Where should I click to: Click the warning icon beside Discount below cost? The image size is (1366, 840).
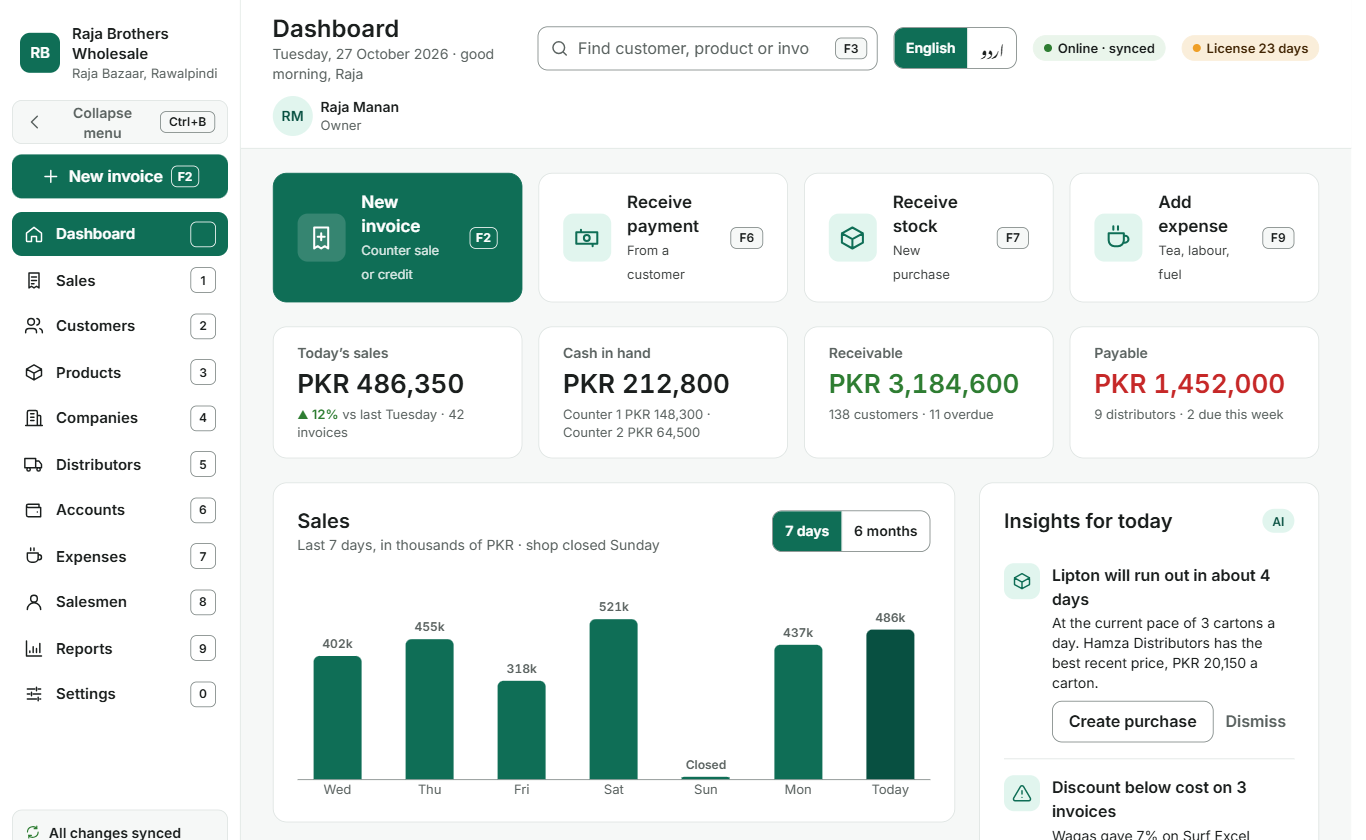point(1022,794)
